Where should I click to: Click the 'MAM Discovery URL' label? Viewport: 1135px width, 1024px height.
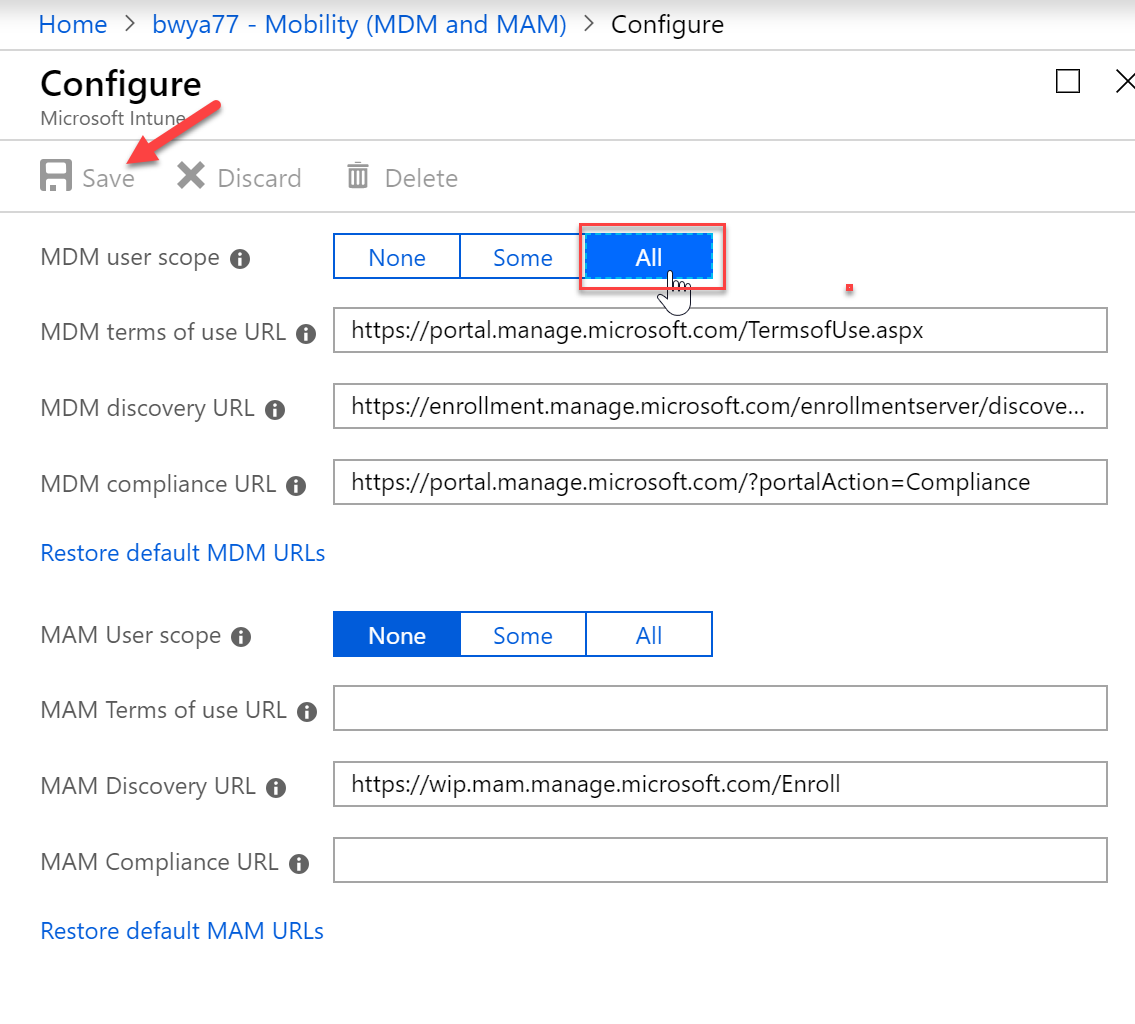148,786
